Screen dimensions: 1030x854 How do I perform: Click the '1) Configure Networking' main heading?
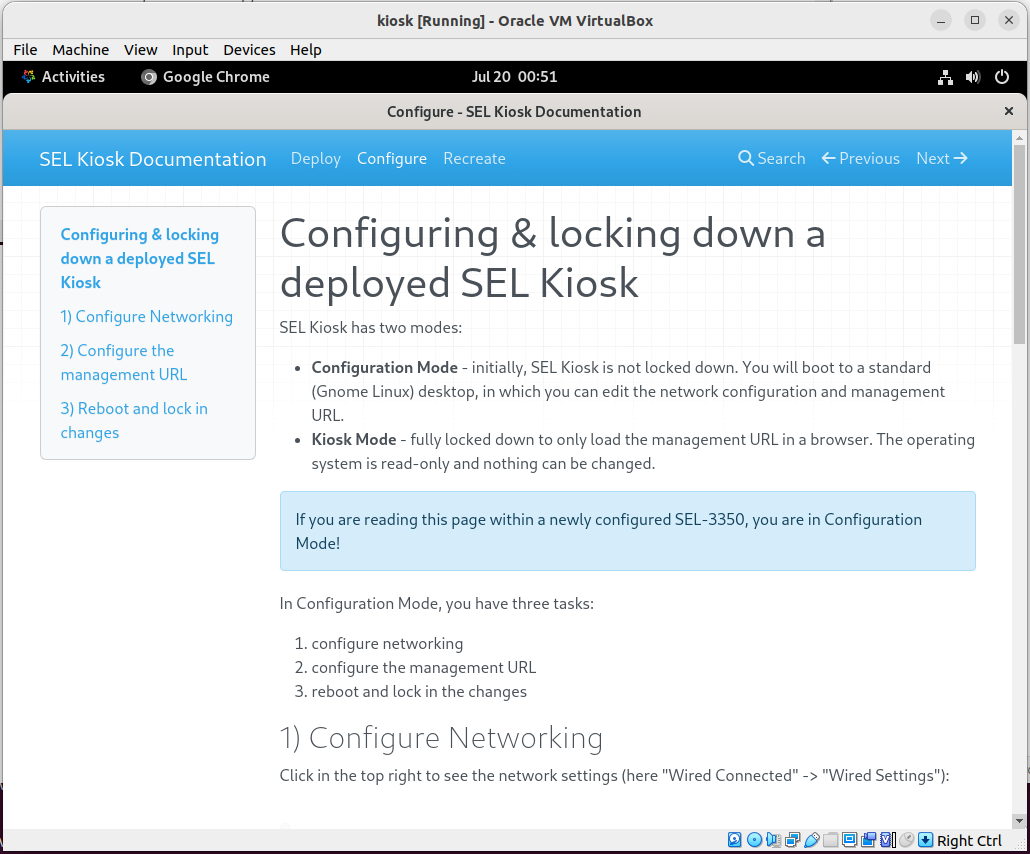coord(441,738)
